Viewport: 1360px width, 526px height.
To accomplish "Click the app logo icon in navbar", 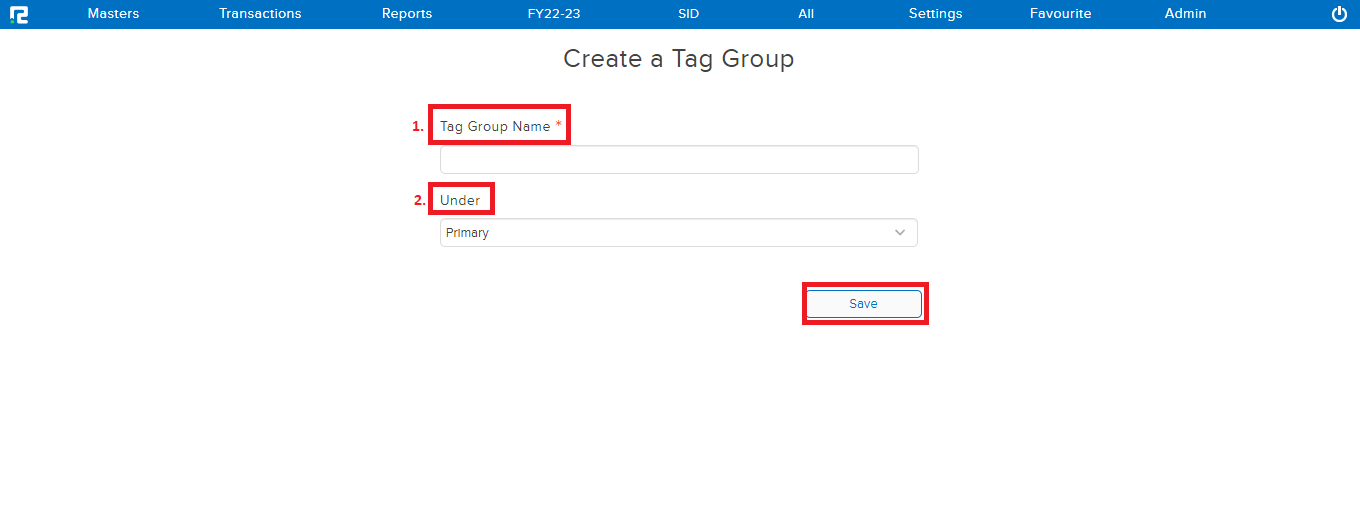I will tap(19, 14).
